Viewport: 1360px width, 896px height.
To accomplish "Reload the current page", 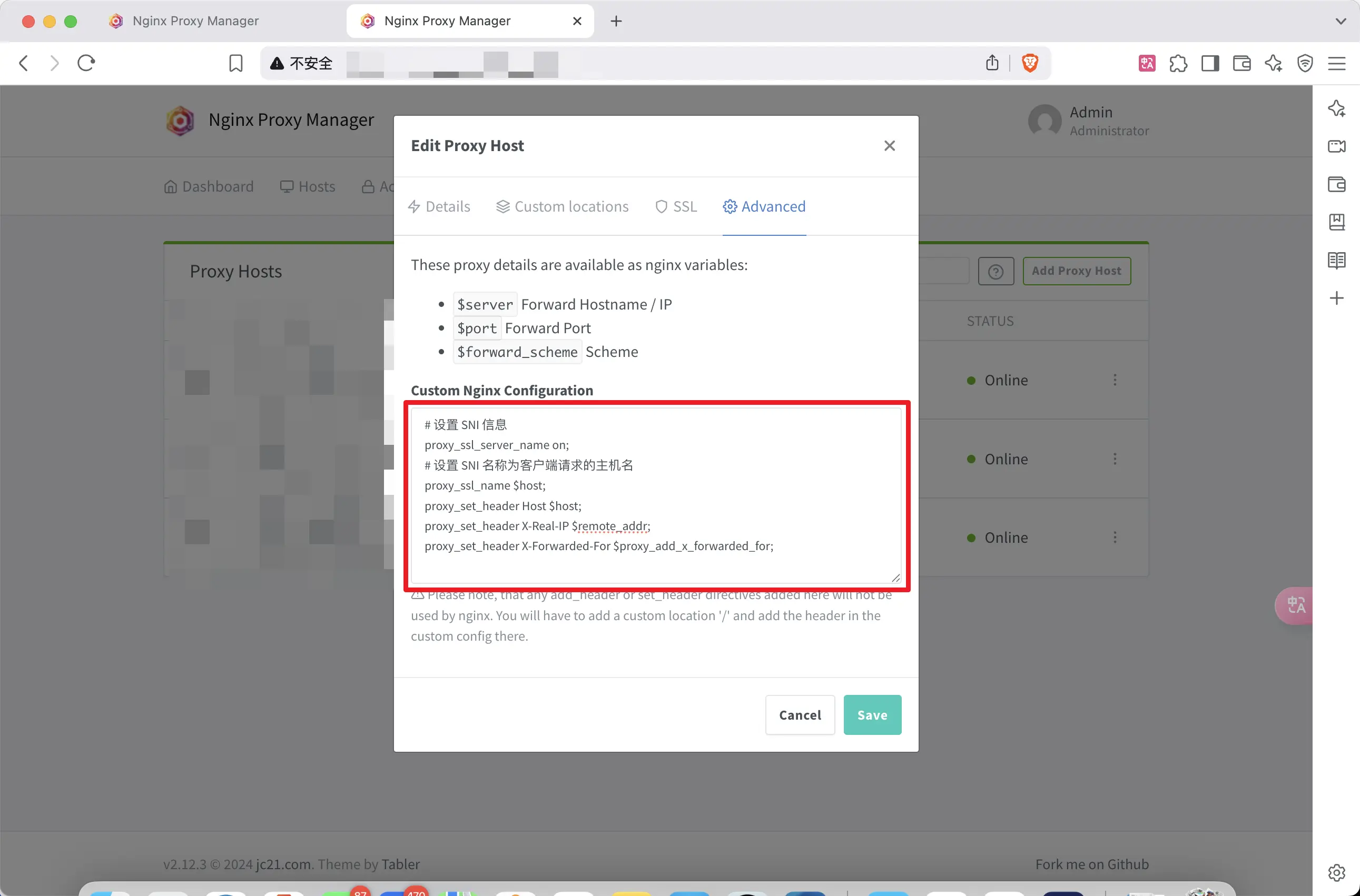I will (86, 63).
